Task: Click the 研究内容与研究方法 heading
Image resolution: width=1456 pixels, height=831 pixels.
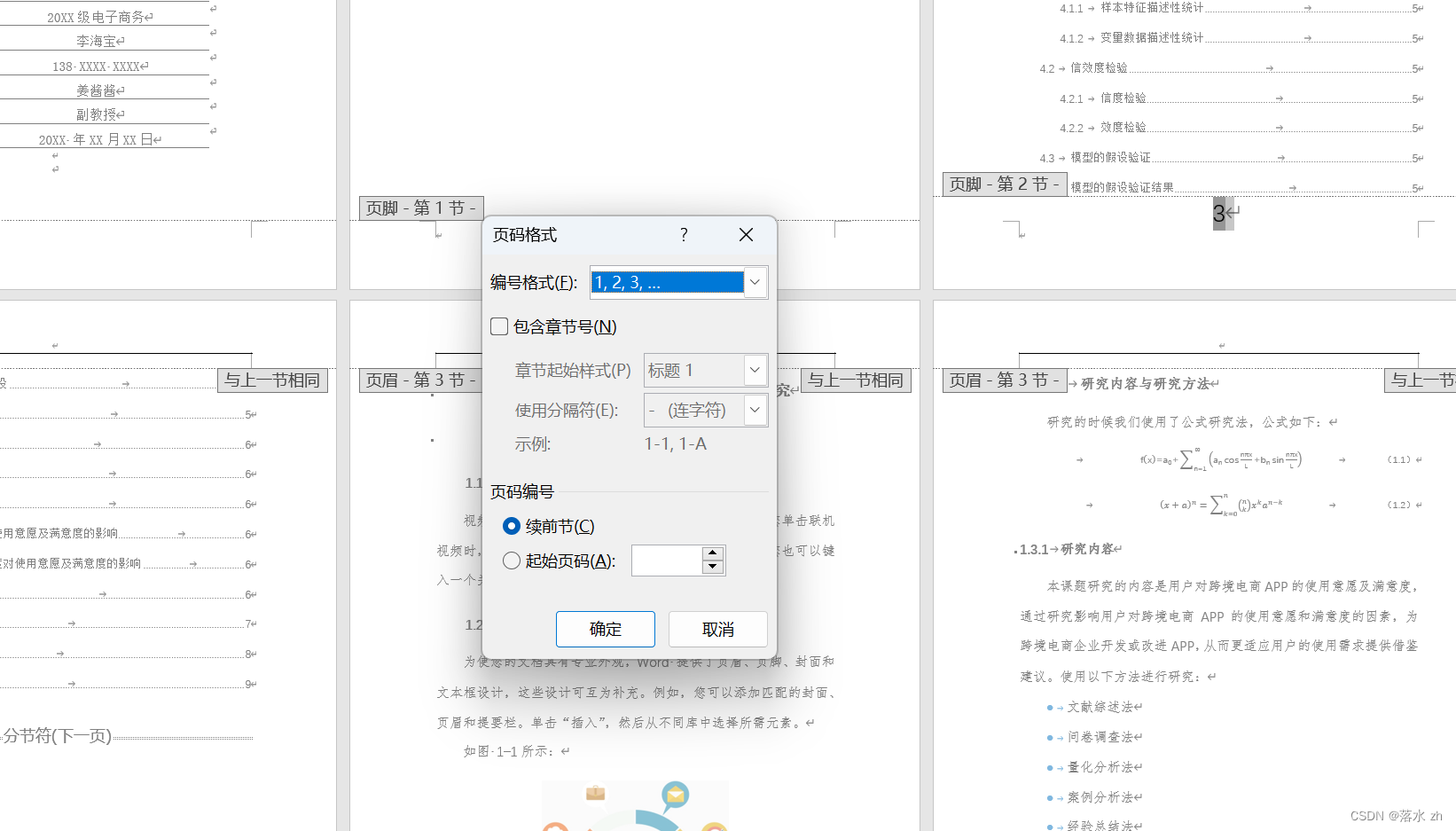Action: pyautogui.click(x=1146, y=383)
